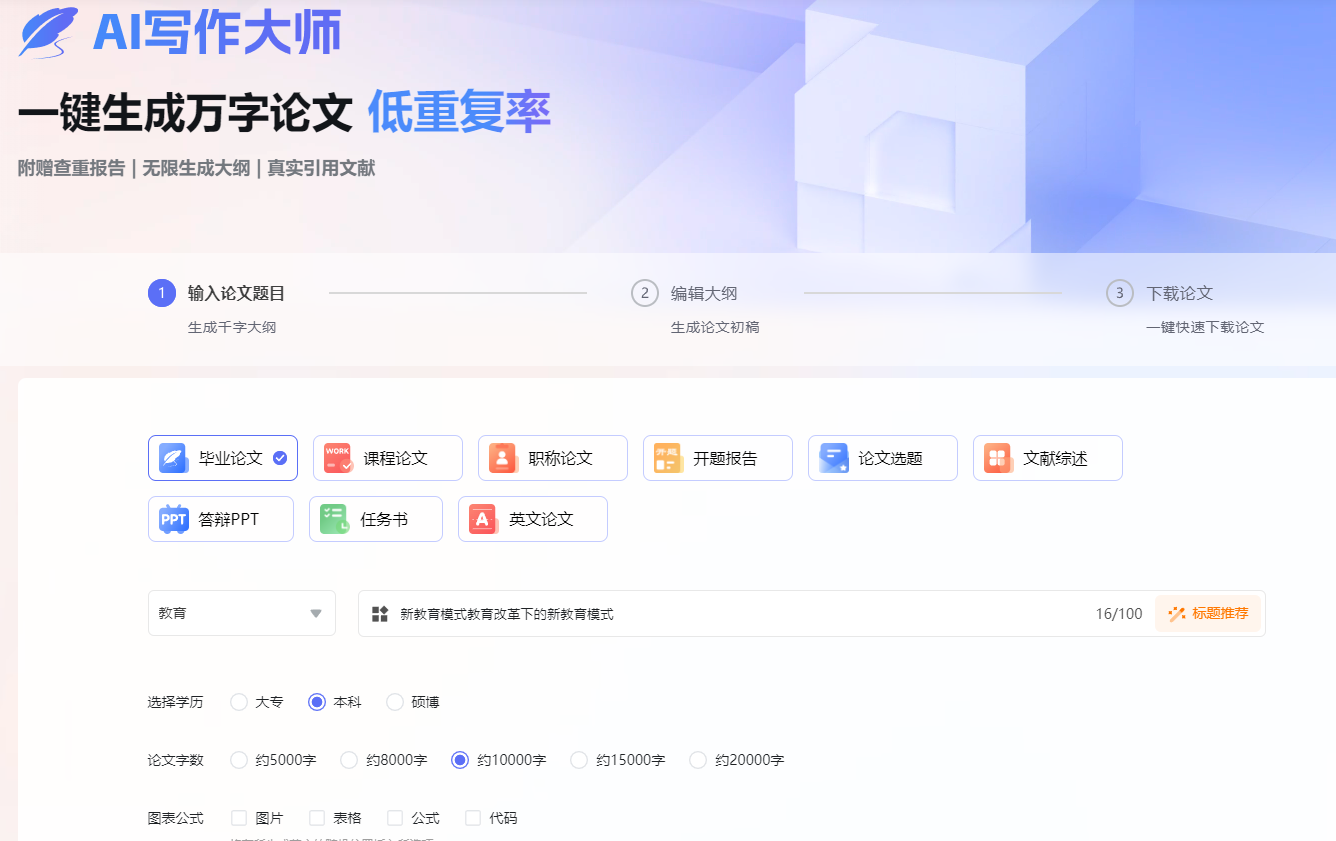This screenshot has height=841, width=1336.
Task: Click the 论文选题 envelope icon
Action: 833,458
